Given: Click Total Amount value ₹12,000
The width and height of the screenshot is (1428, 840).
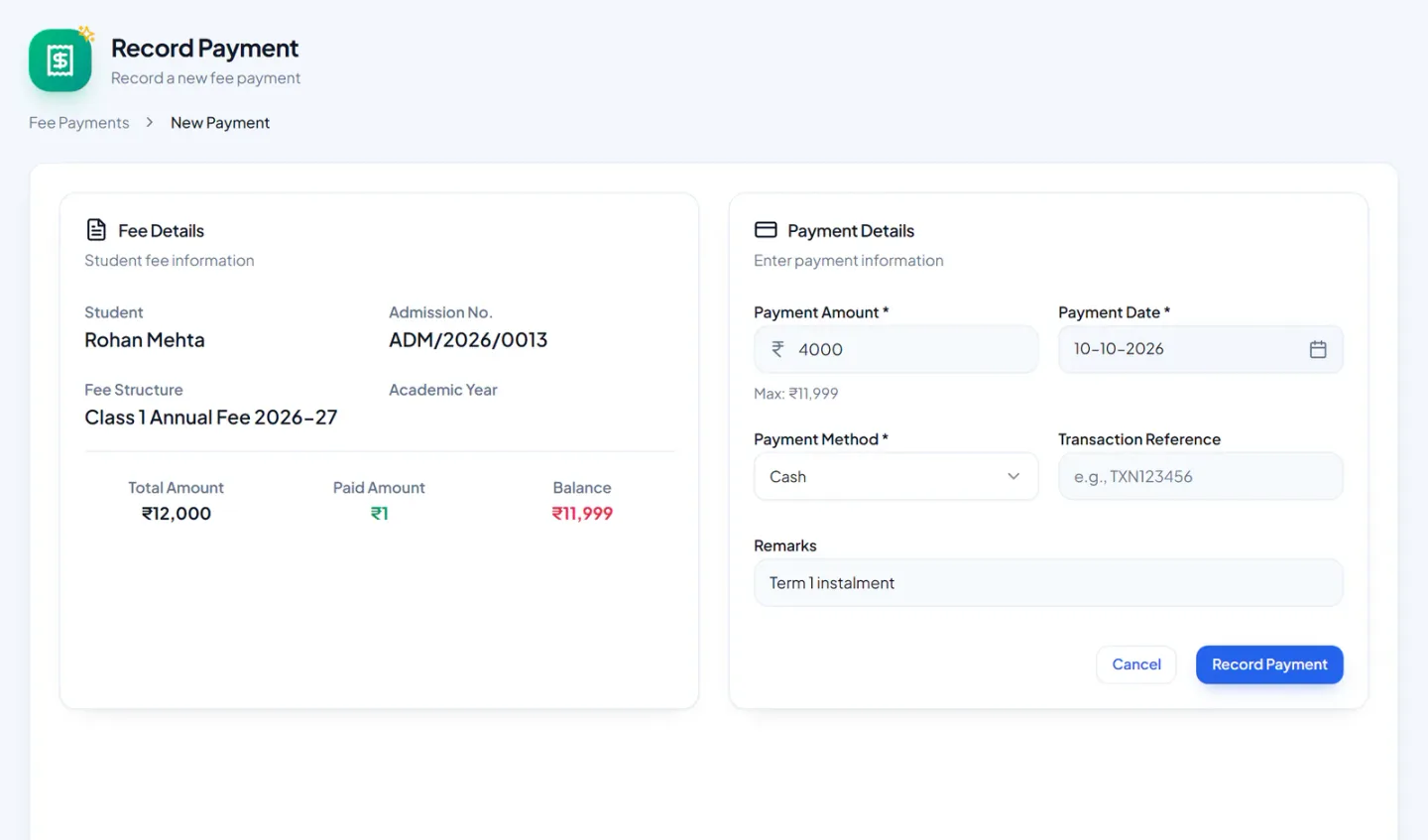Looking at the screenshot, I should click(177, 514).
